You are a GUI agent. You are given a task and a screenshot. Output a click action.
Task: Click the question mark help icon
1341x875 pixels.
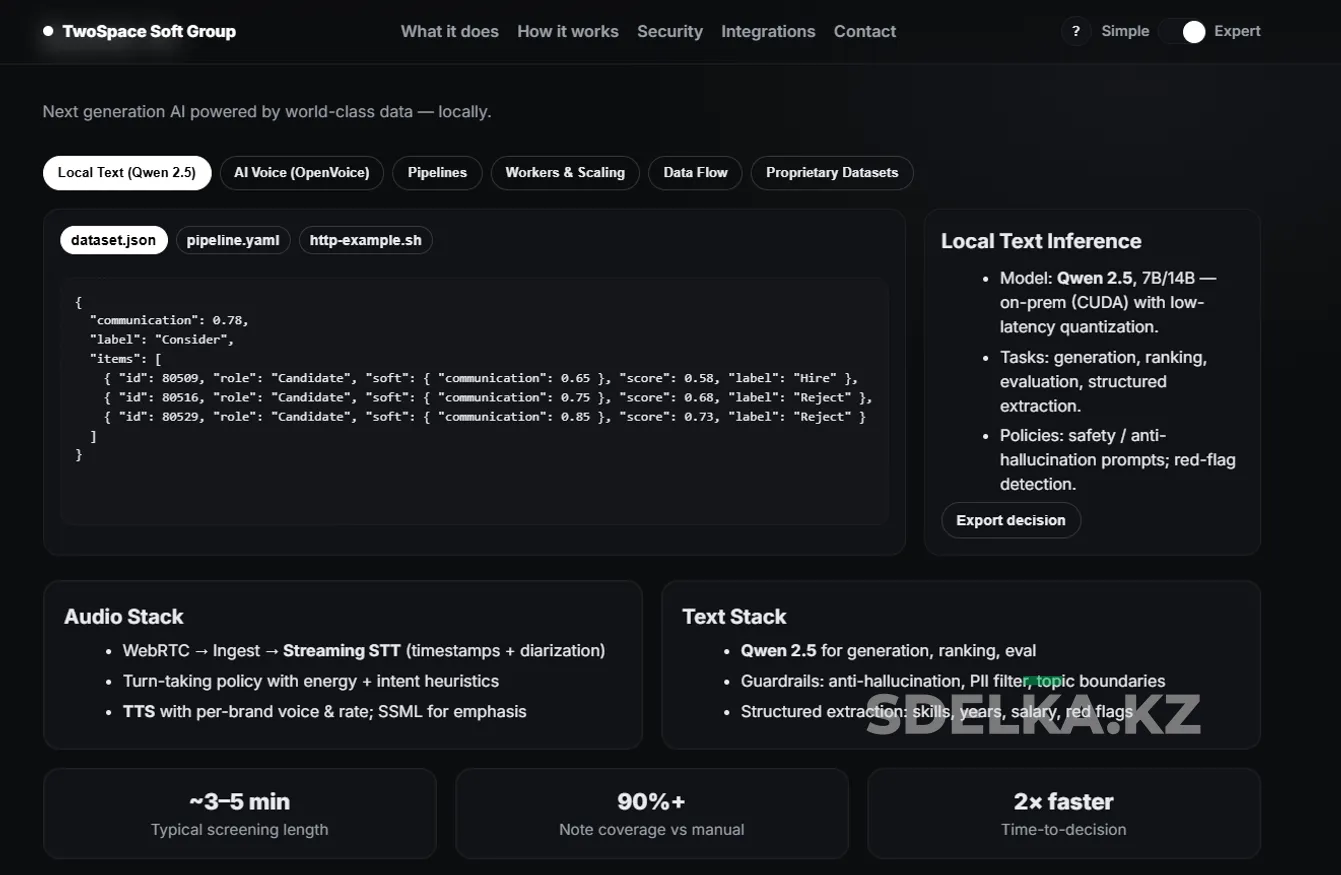(1075, 32)
